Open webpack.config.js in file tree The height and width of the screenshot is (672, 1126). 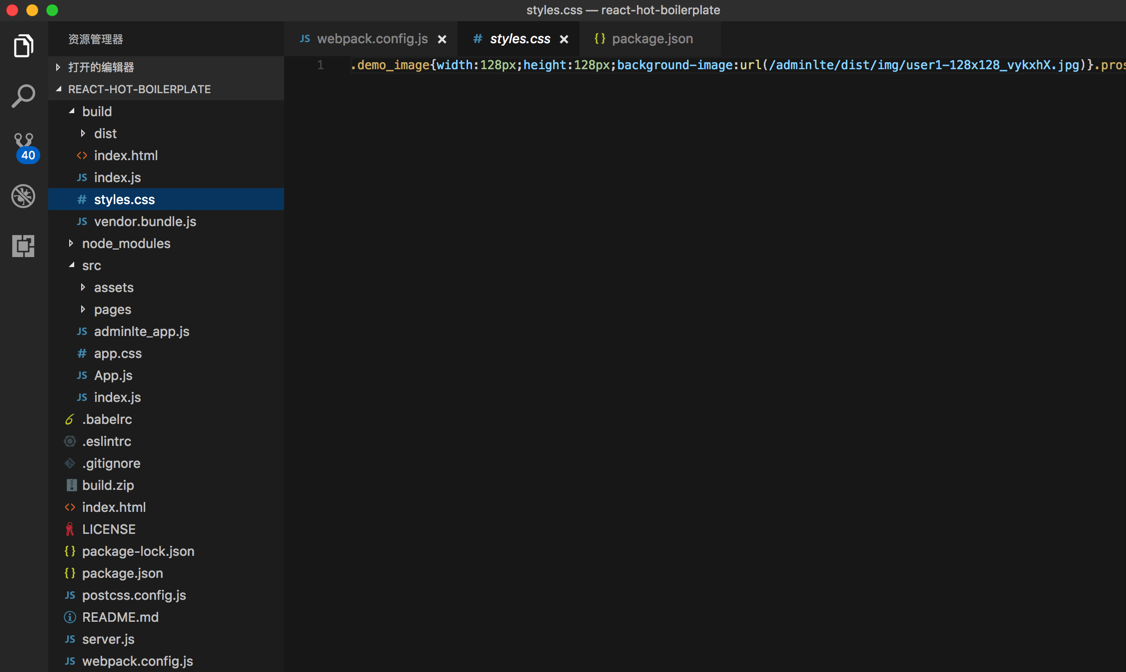(166, 661)
